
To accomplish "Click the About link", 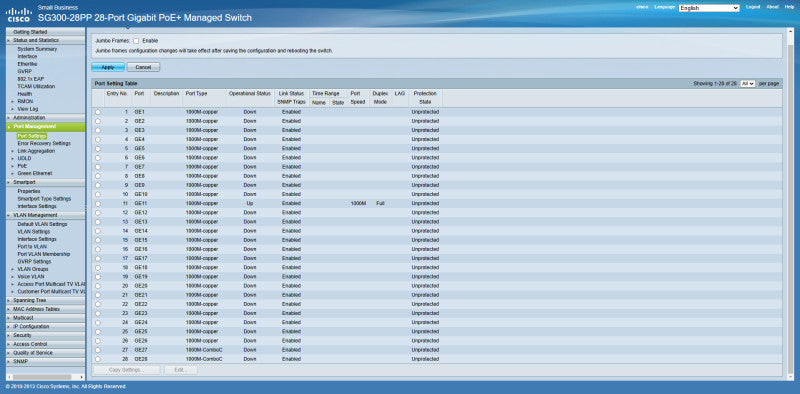I will click(x=772, y=7).
